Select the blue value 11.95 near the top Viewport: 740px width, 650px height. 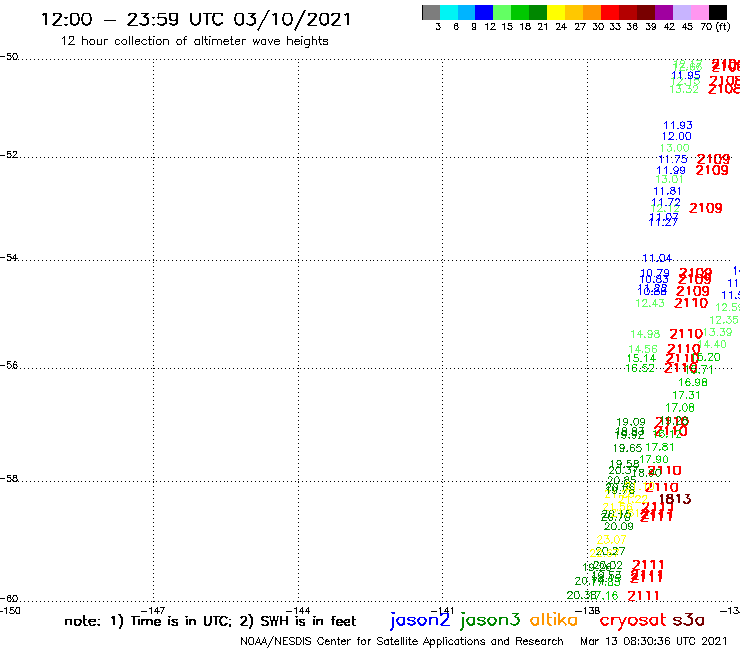click(686, 76)
